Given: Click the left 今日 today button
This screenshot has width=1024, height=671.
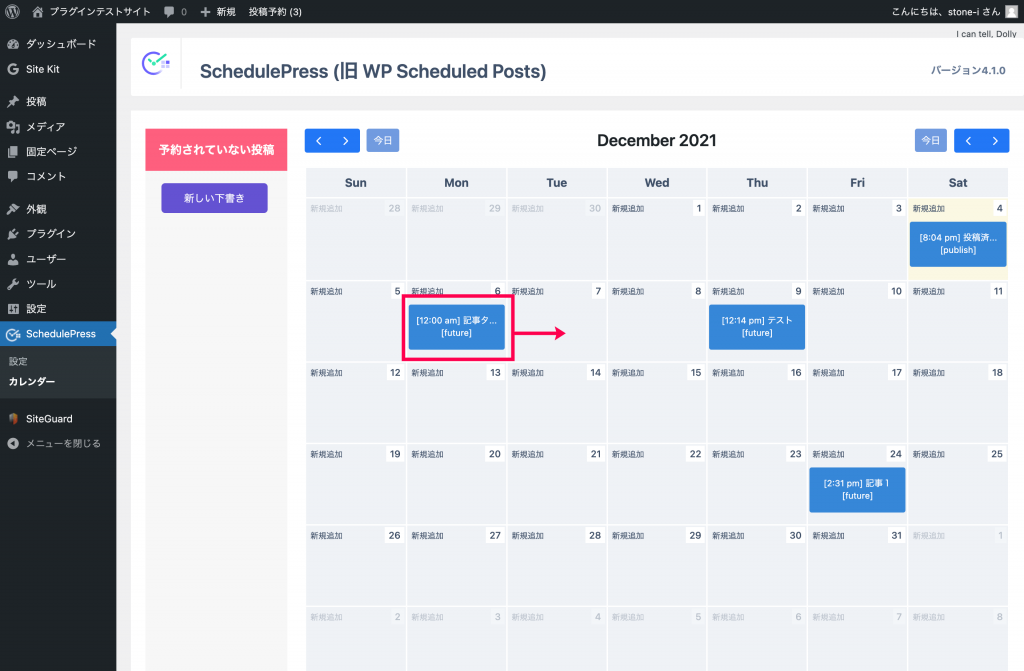Looking at the screenshot, I should (383, 140).
